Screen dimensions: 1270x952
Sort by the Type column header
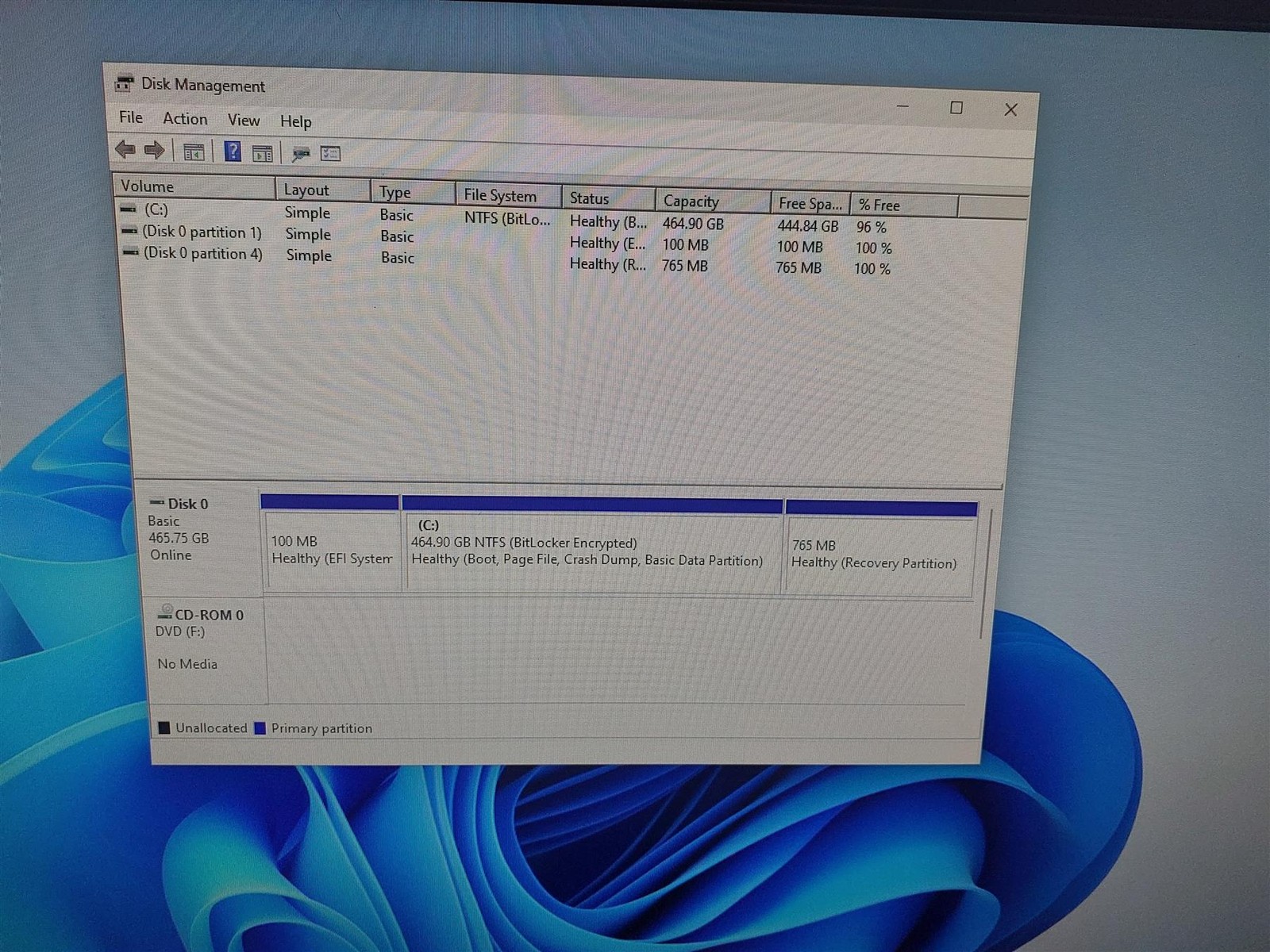point(413,192)
